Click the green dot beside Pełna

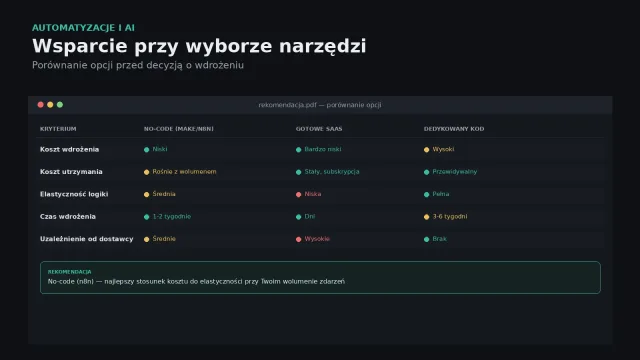point(427,195)
